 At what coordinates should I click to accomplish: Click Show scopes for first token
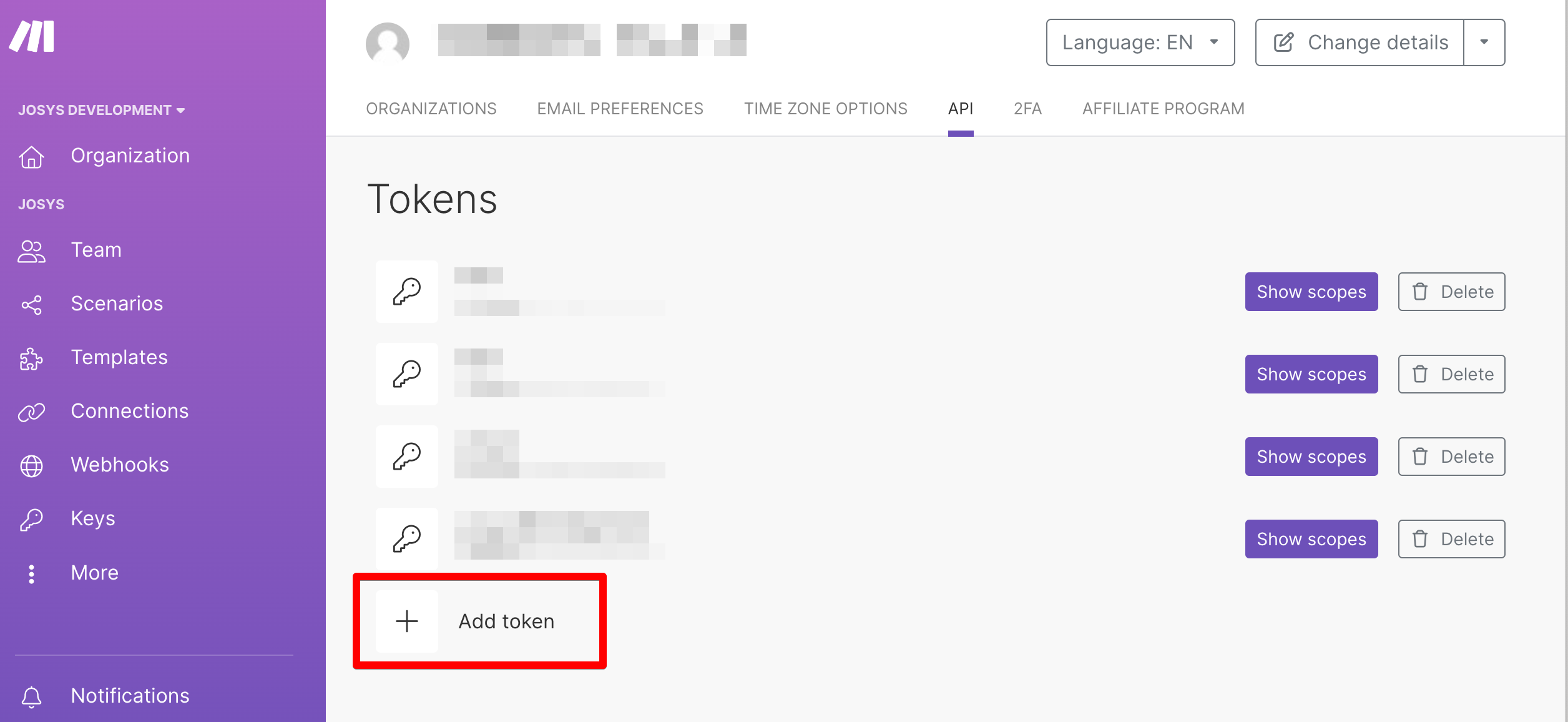pyautogui.click(x=1311, y=292)
